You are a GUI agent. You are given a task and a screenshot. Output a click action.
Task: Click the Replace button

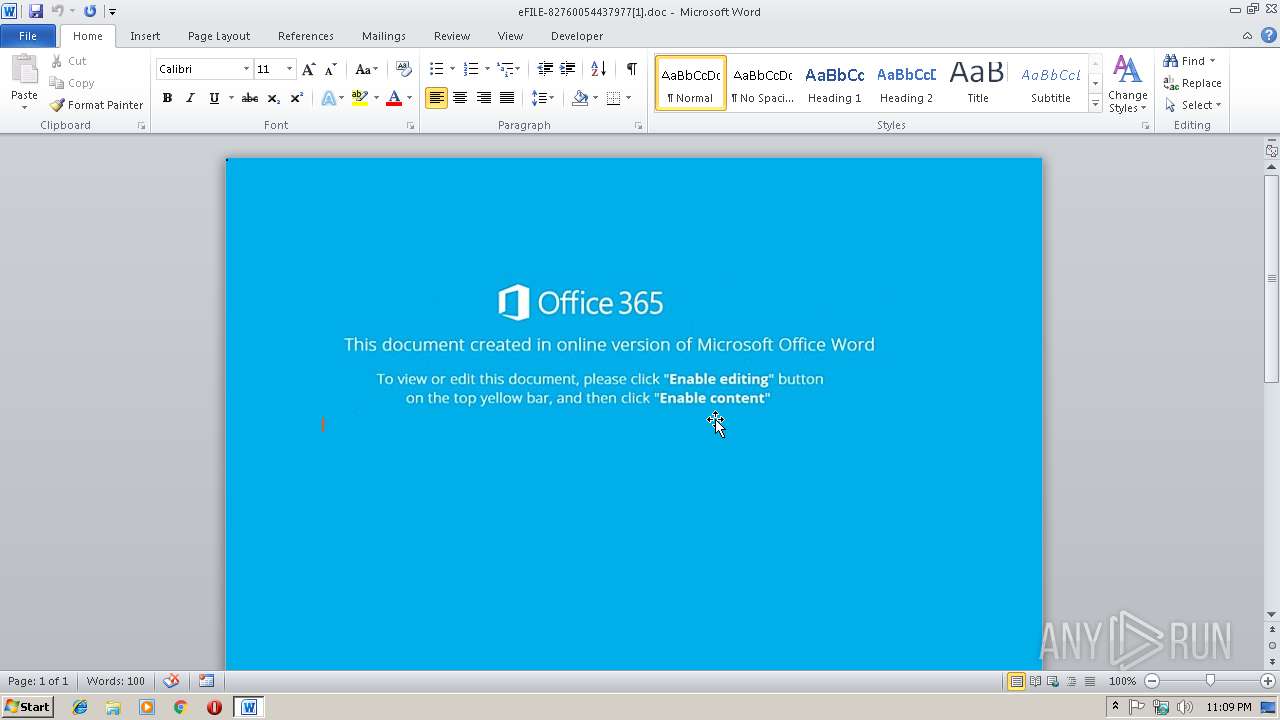point(1192,83)
